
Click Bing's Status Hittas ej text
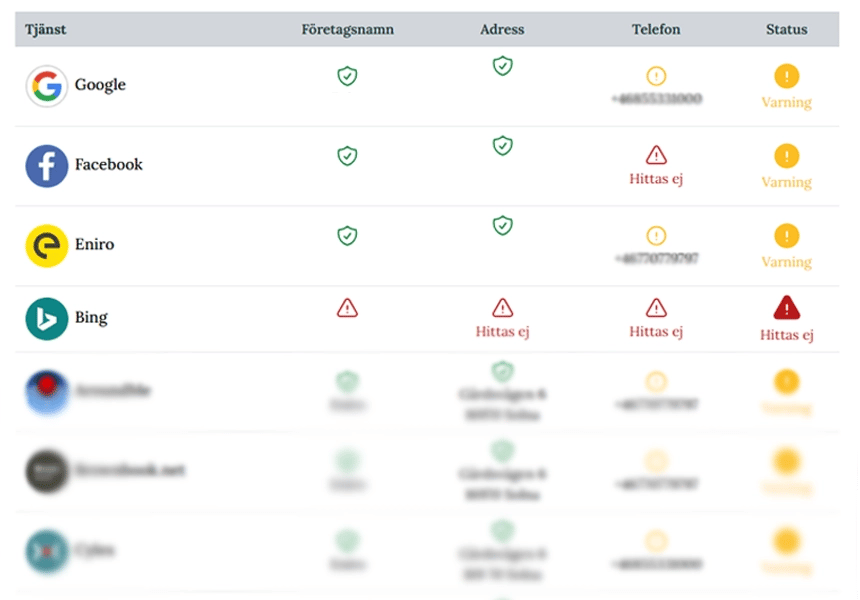pos(787,335)
